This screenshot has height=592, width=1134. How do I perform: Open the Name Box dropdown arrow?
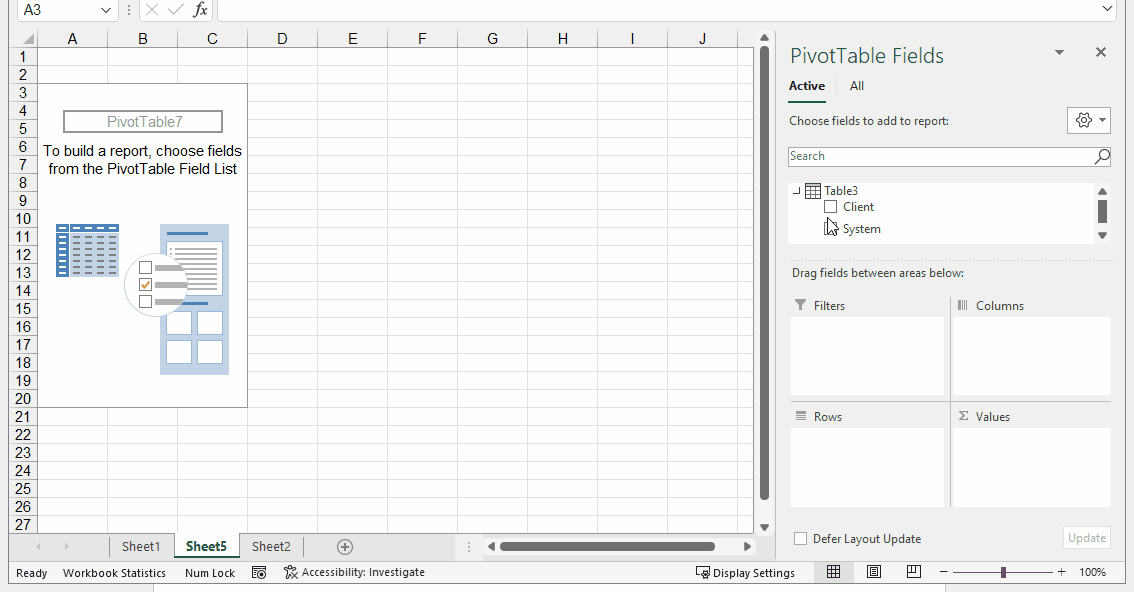tap(106, 10)
